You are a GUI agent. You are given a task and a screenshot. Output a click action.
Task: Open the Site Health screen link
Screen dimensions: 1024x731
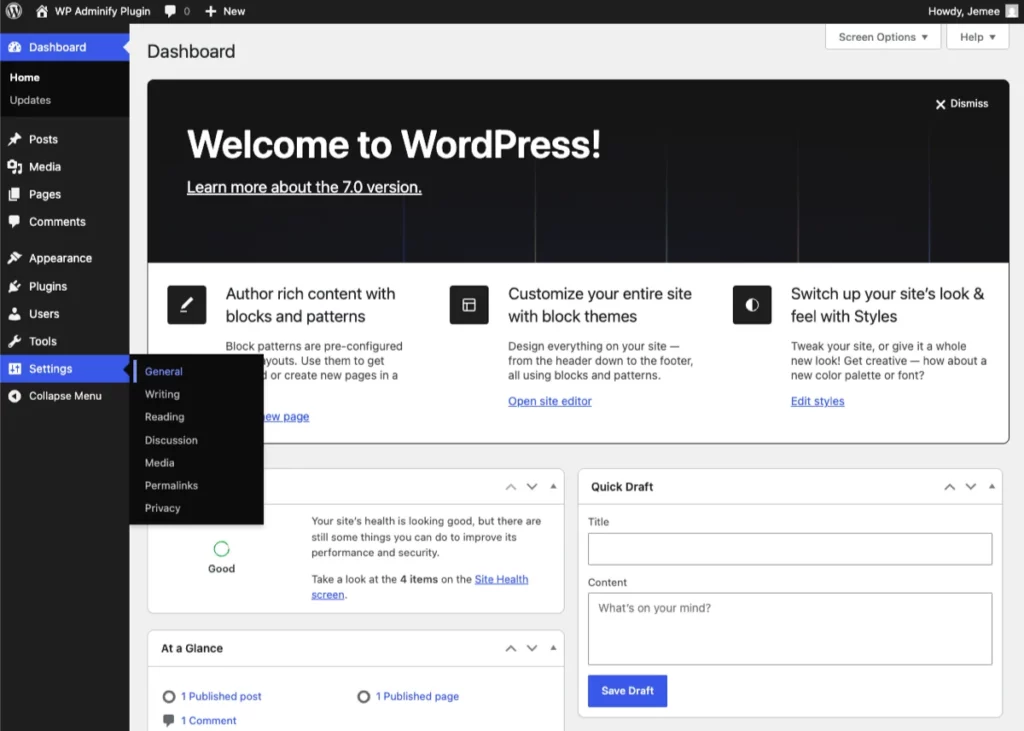click(x=501, y=579)
